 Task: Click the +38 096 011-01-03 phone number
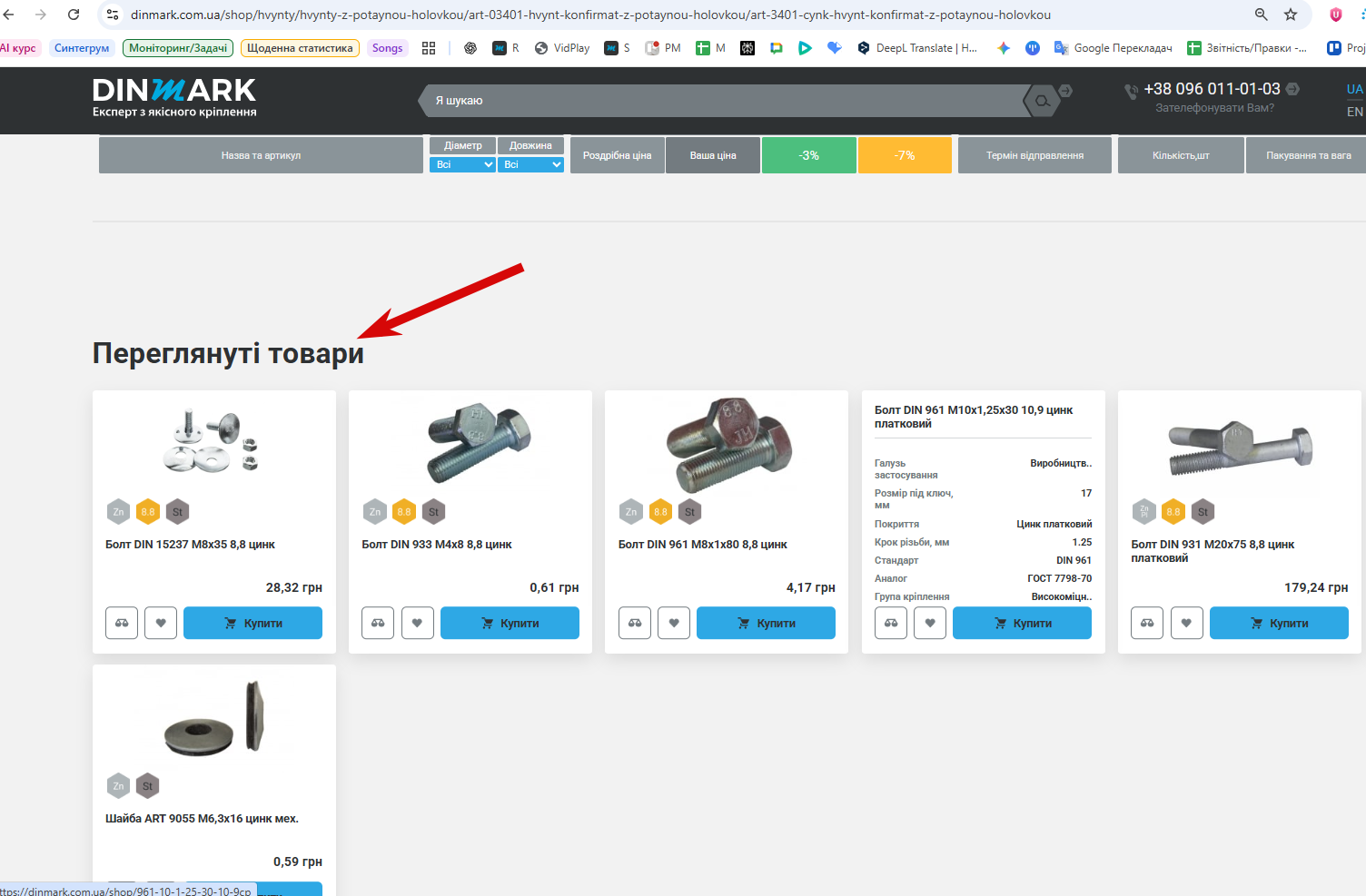click(x=1212, y=89)
